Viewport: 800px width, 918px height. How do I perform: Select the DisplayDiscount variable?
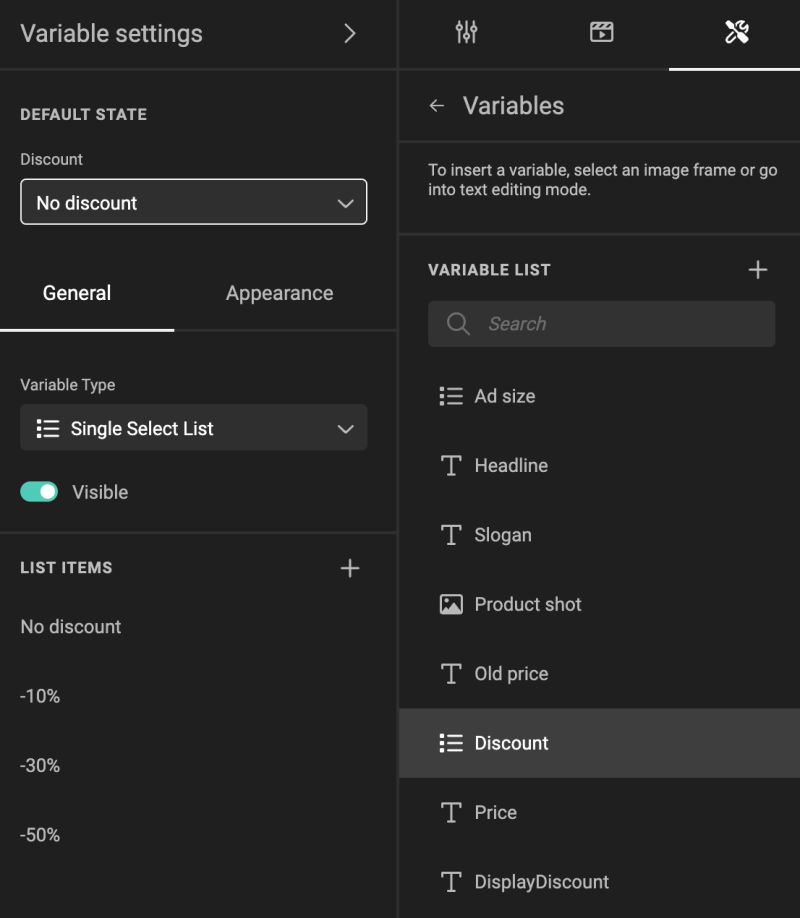click(x=541, y=882)
